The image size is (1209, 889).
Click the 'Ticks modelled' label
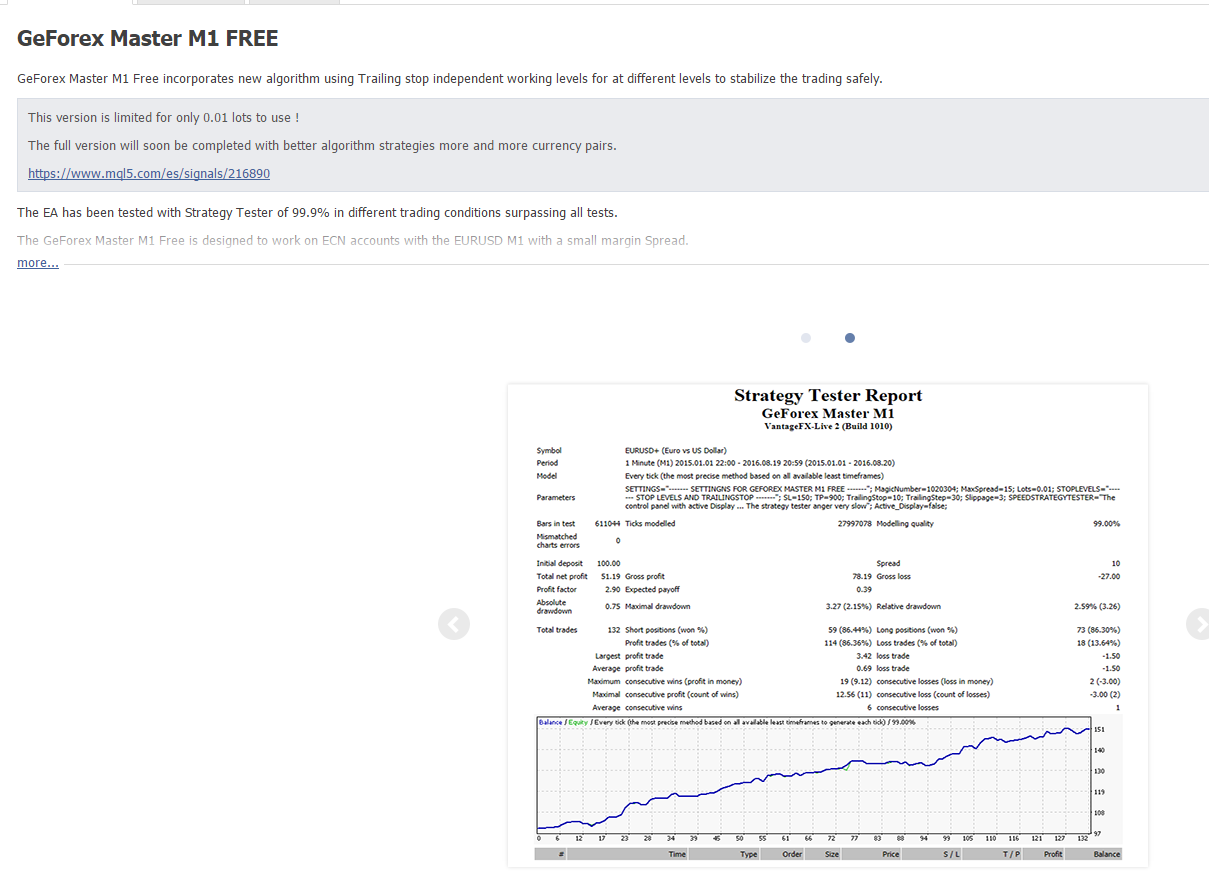click(650, 524)
